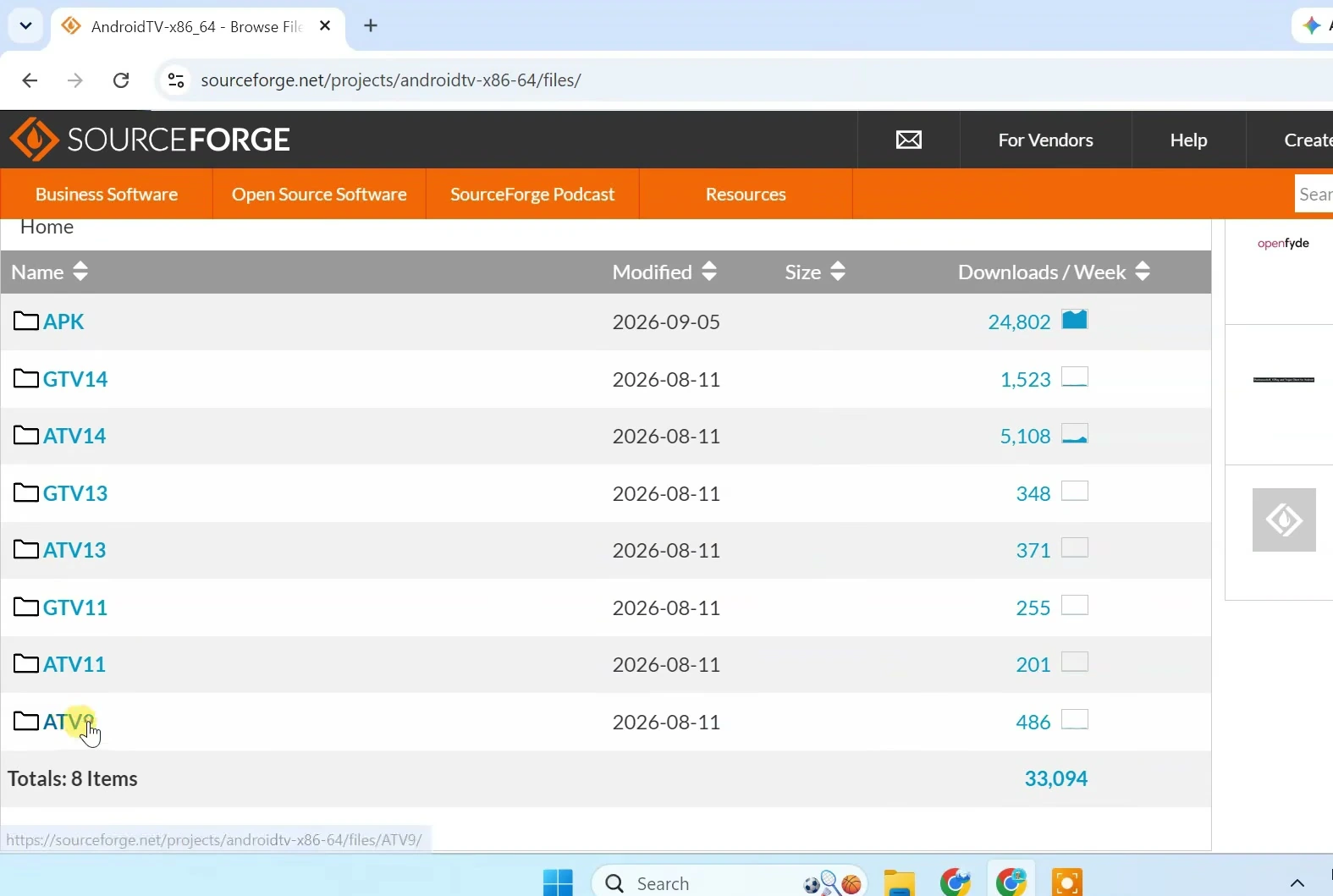Open the ATV11 folder link
The height and width of the screenshot is (896, 1333).
[74, 664]
